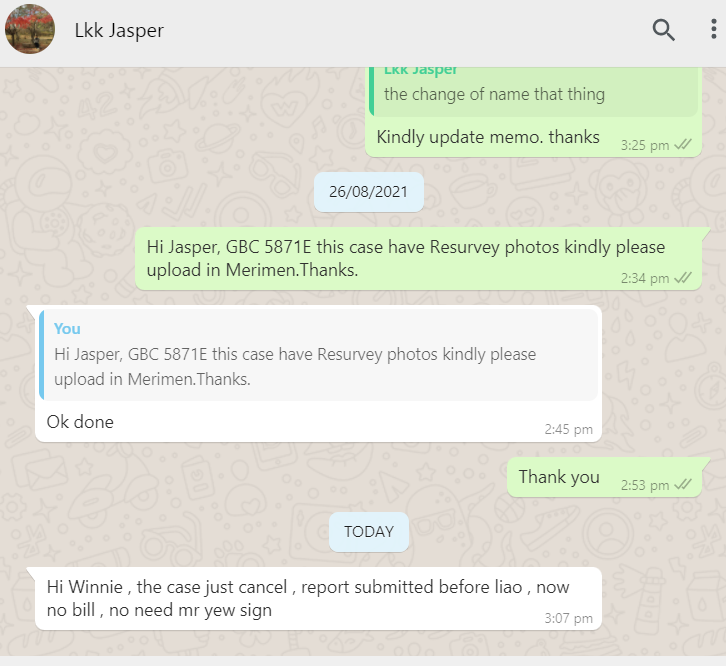Open search in chat via magnifier icon
Image resolution: width=726 pixels, height=666 pixels.
tap(663, 30)
